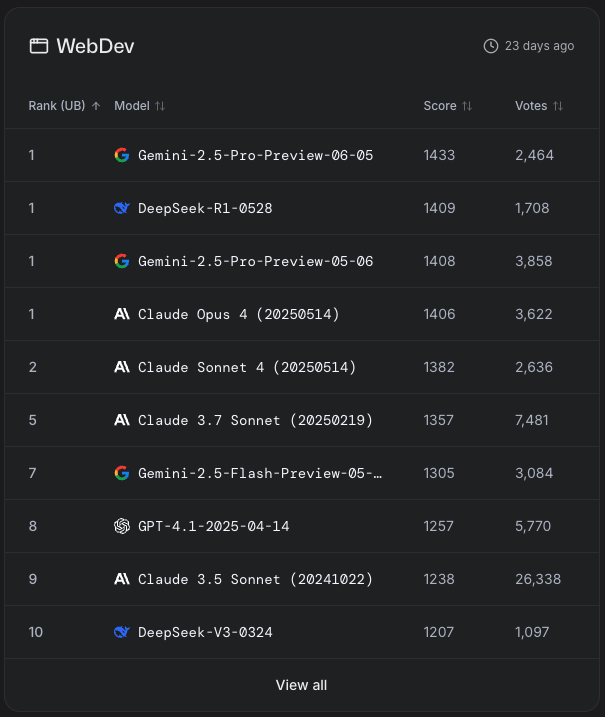Click score value 1257

(x=439, y=526)
